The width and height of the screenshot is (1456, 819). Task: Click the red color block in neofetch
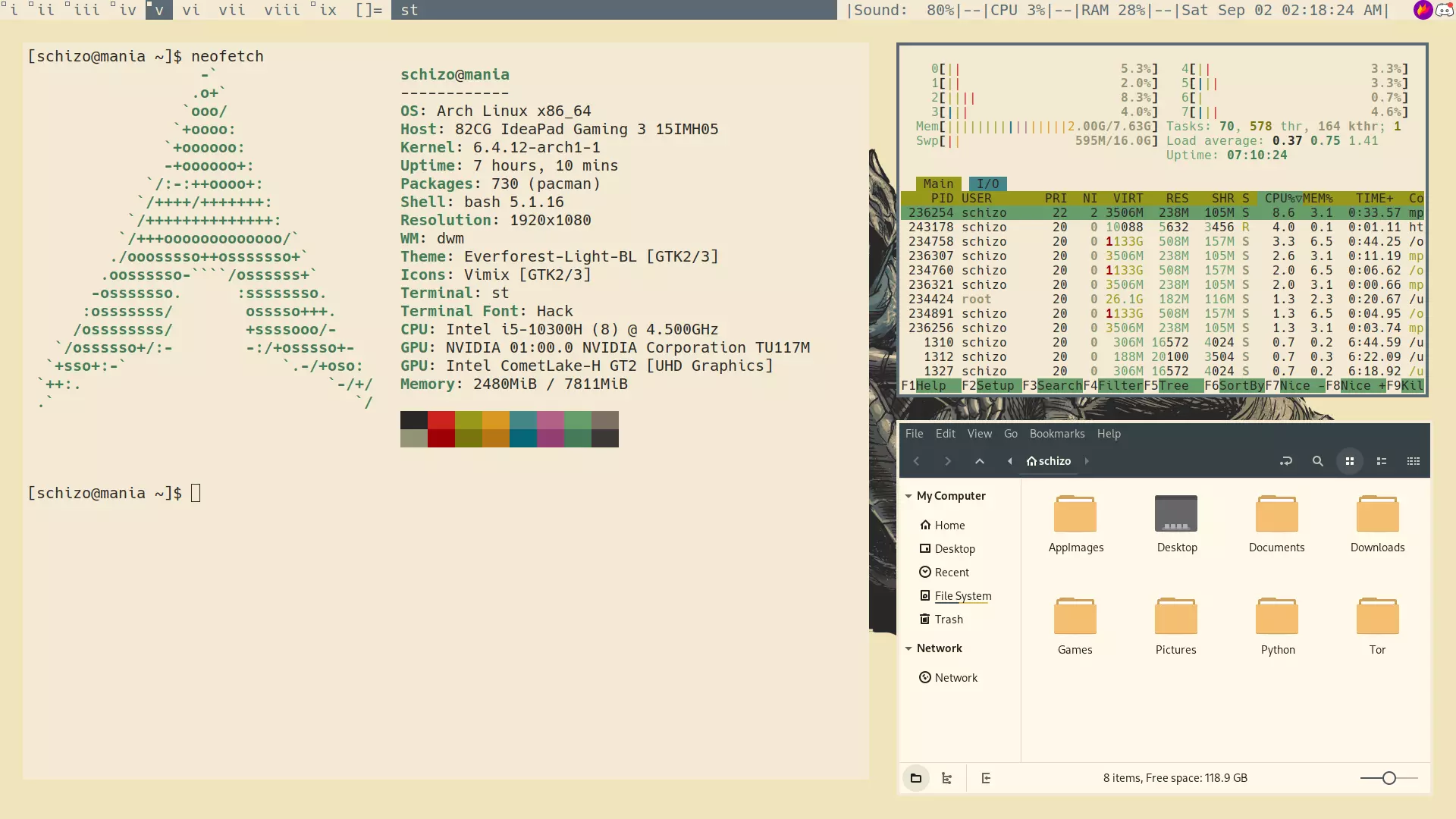pyautogui.click(x=441, y=420)
